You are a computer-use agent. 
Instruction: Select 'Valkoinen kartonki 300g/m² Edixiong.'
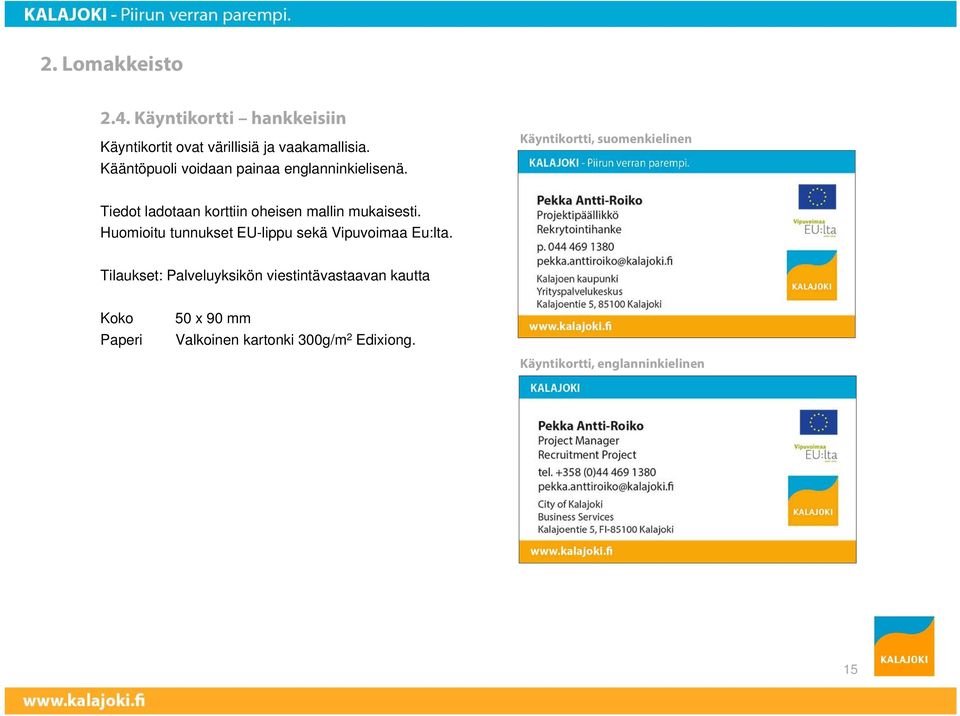click(x=295, y=340)
